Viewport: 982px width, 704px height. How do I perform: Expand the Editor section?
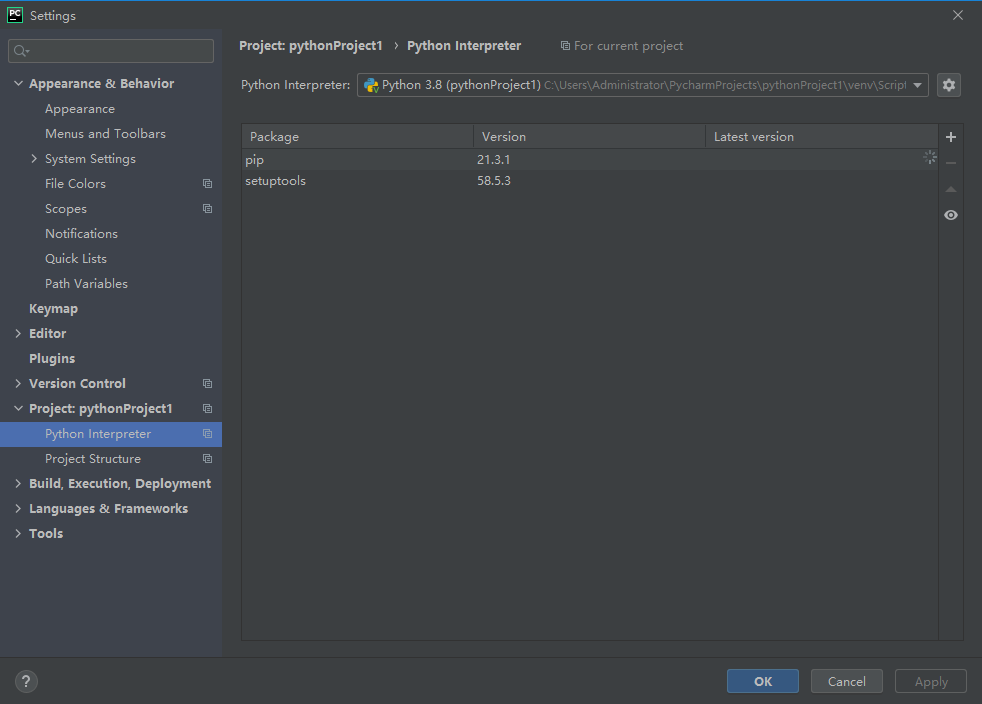[x=17, y=333]
